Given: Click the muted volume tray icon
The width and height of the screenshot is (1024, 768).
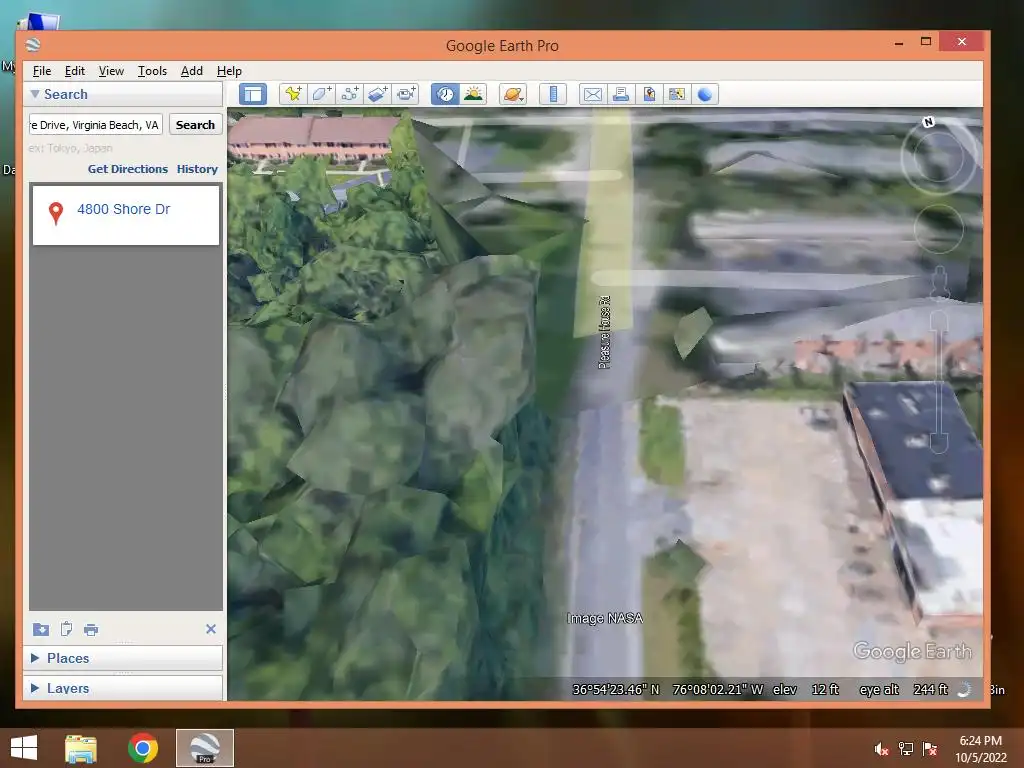Looking at the screenshot, I should (881, 749).
